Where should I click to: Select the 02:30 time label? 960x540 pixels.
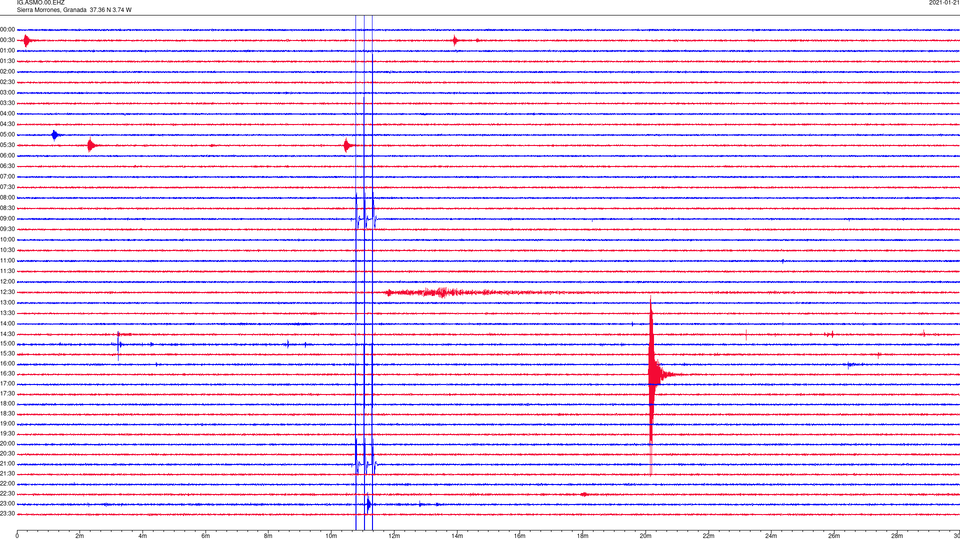[x=7, y=82]
